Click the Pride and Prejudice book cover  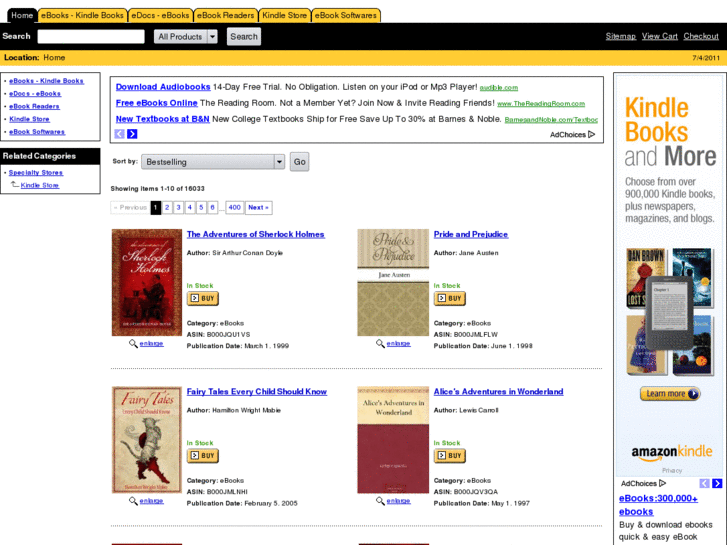pyautogui.click(x=393, y=282)
